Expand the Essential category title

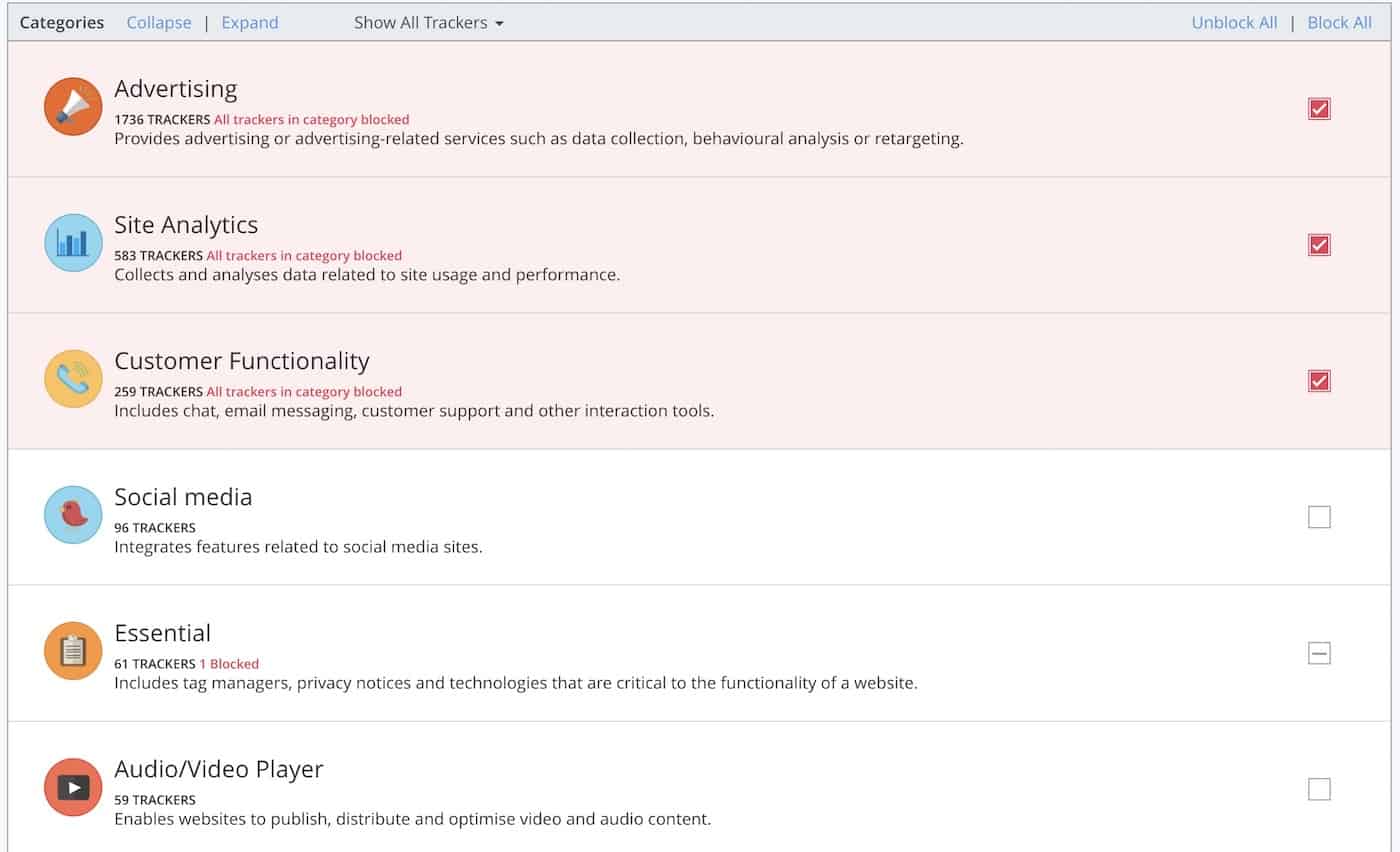[163, 633]
